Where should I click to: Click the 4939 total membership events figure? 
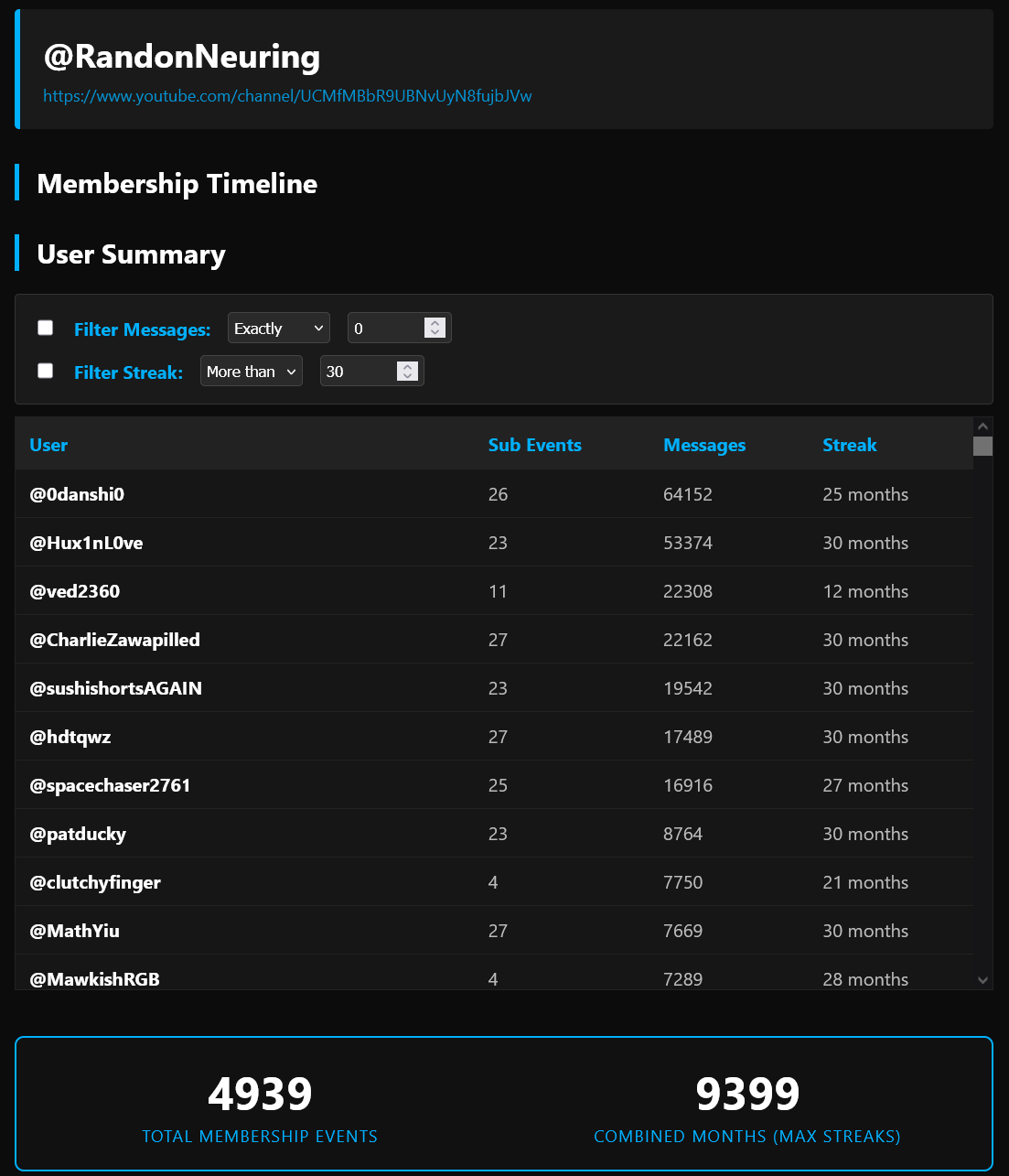point(260,1094)
